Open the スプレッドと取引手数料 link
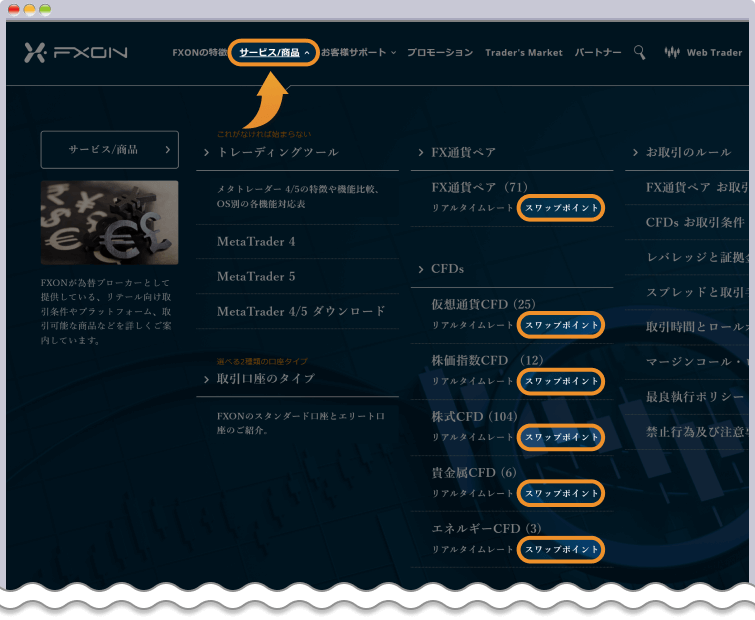Viewport: 755px width, 620px height. pos(697,292)
